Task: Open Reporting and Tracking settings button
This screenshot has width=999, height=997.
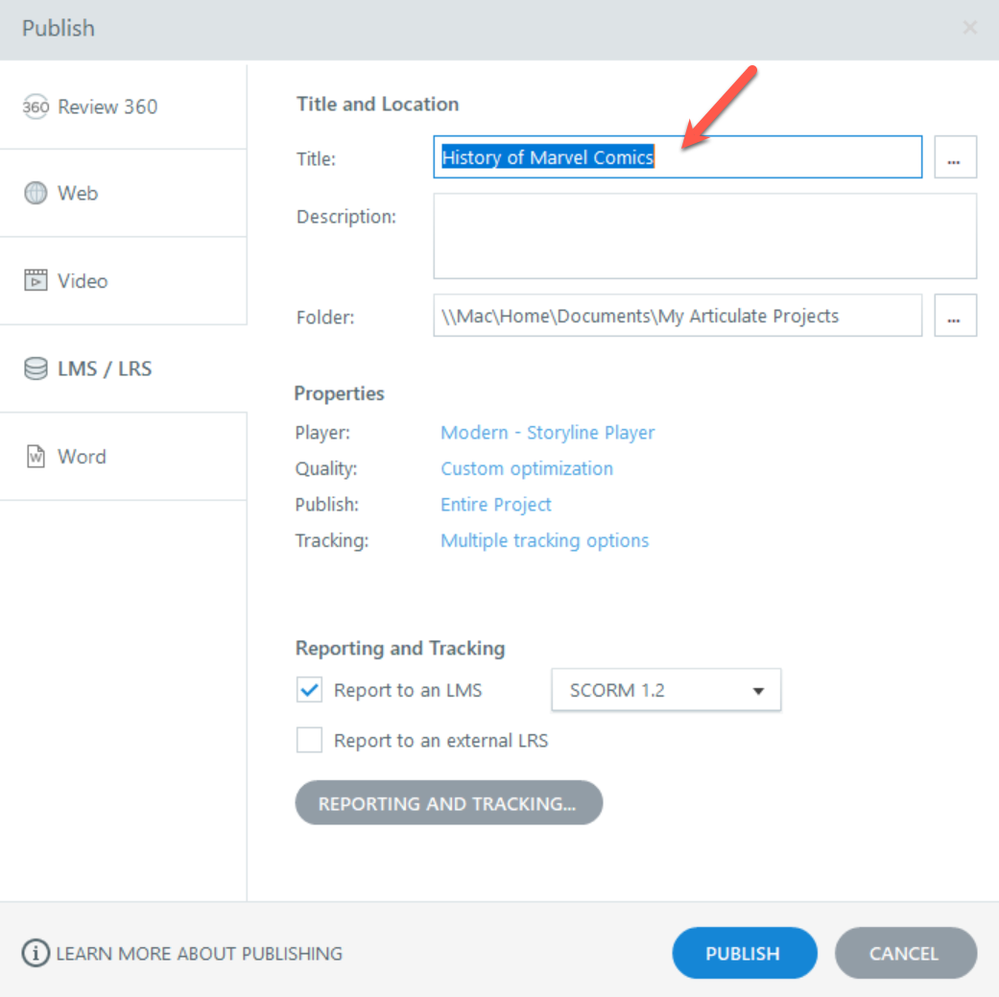Action: [x=448, y=803]
